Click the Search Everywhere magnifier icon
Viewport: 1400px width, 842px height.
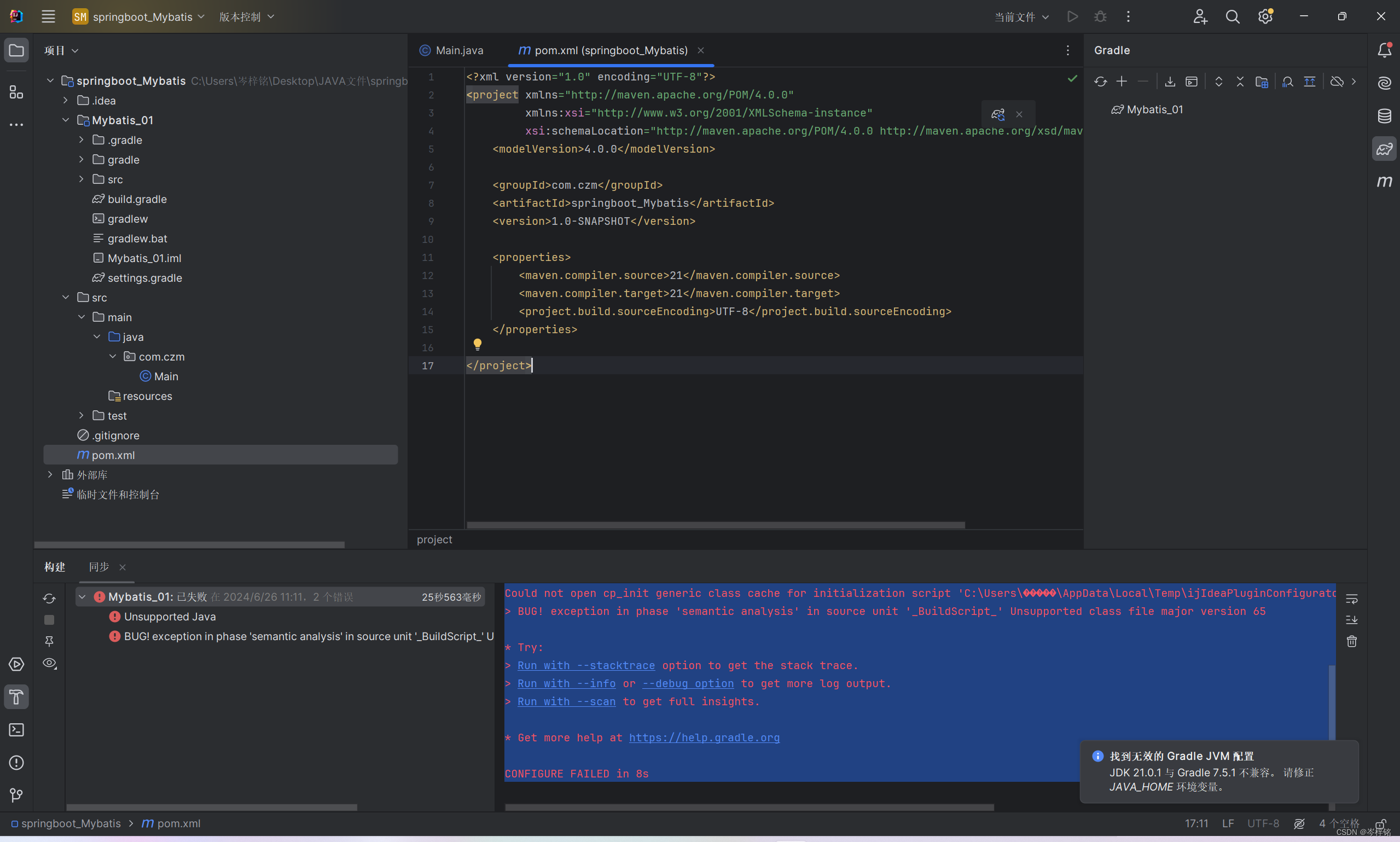1232,17
